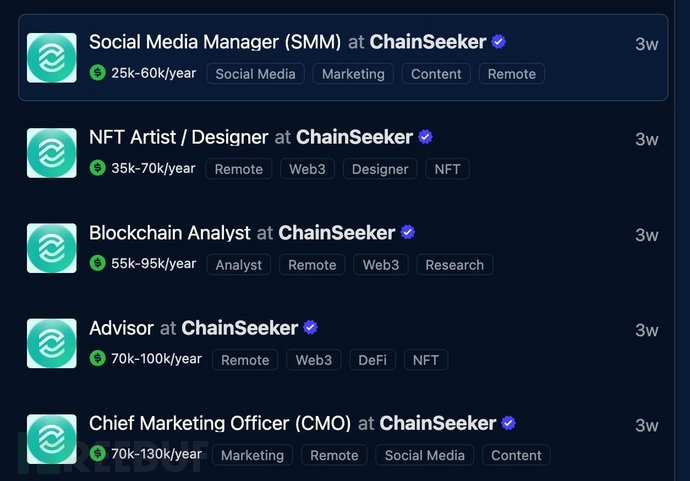Click ChainSeeker logo beside Advisor listing
The image size is (690, 481).
pos(51,343)
